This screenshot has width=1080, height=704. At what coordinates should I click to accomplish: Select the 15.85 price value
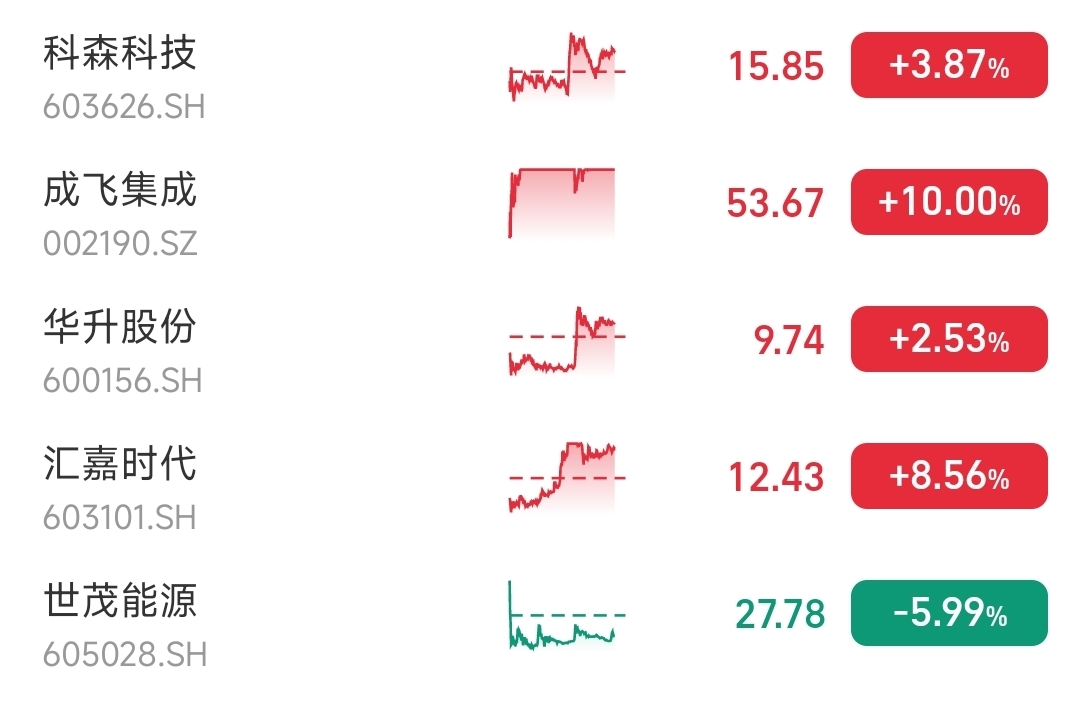pos(776,67)
